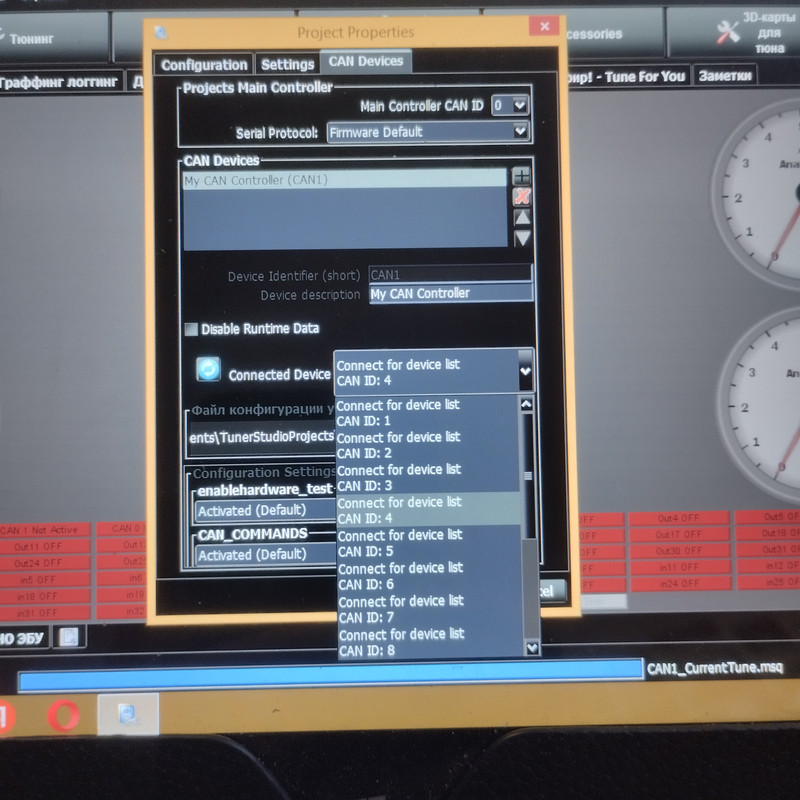Image resolution: width=800 pixels, height=800 pixels.
Task: Click the Device description My CAN Controller field
Action: pyautogui.click(x=451, y=293)
